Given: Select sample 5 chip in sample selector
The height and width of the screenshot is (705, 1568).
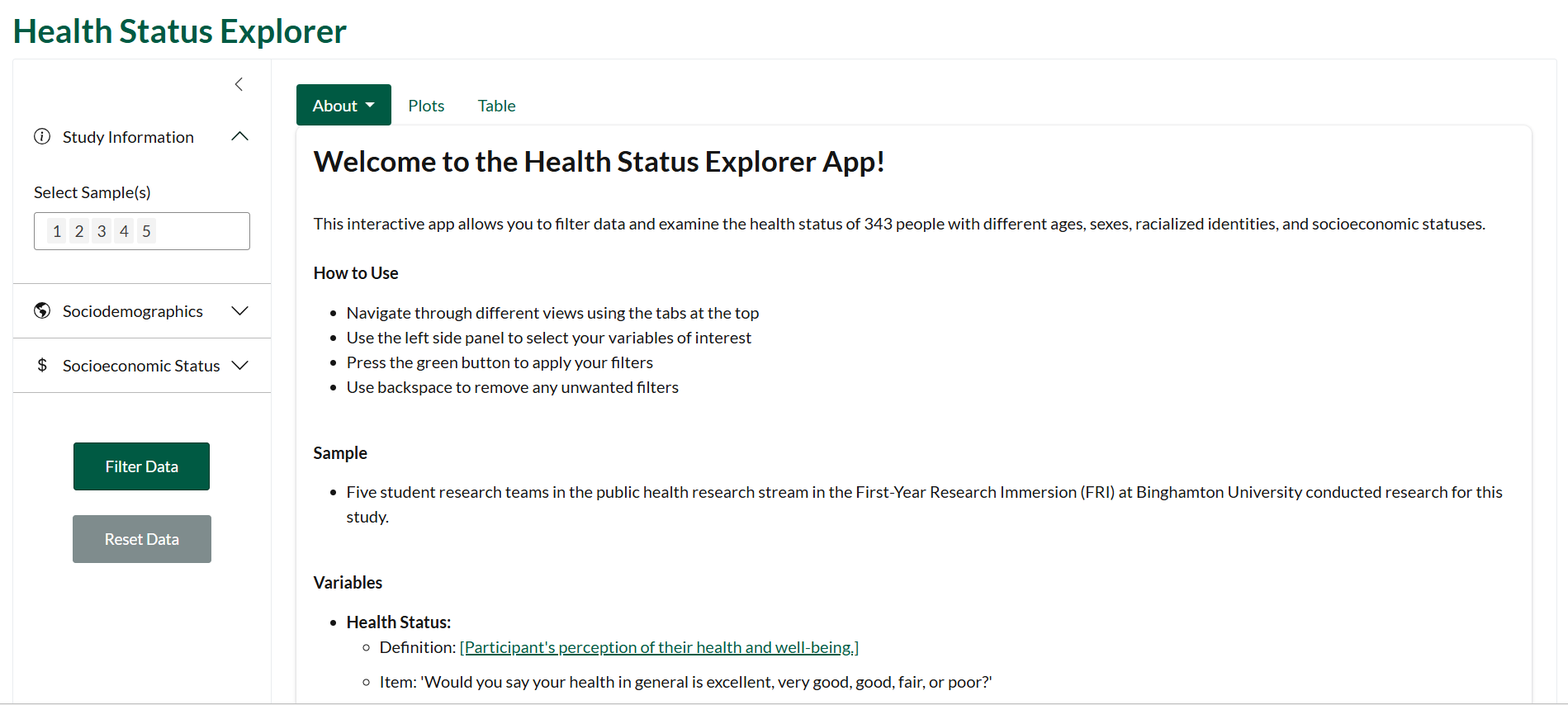Looking at the screenshot, I should click(x=146, y=231).
